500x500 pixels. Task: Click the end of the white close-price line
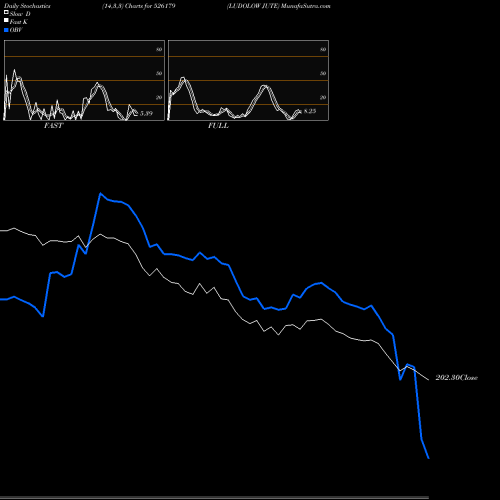[428, 380]
